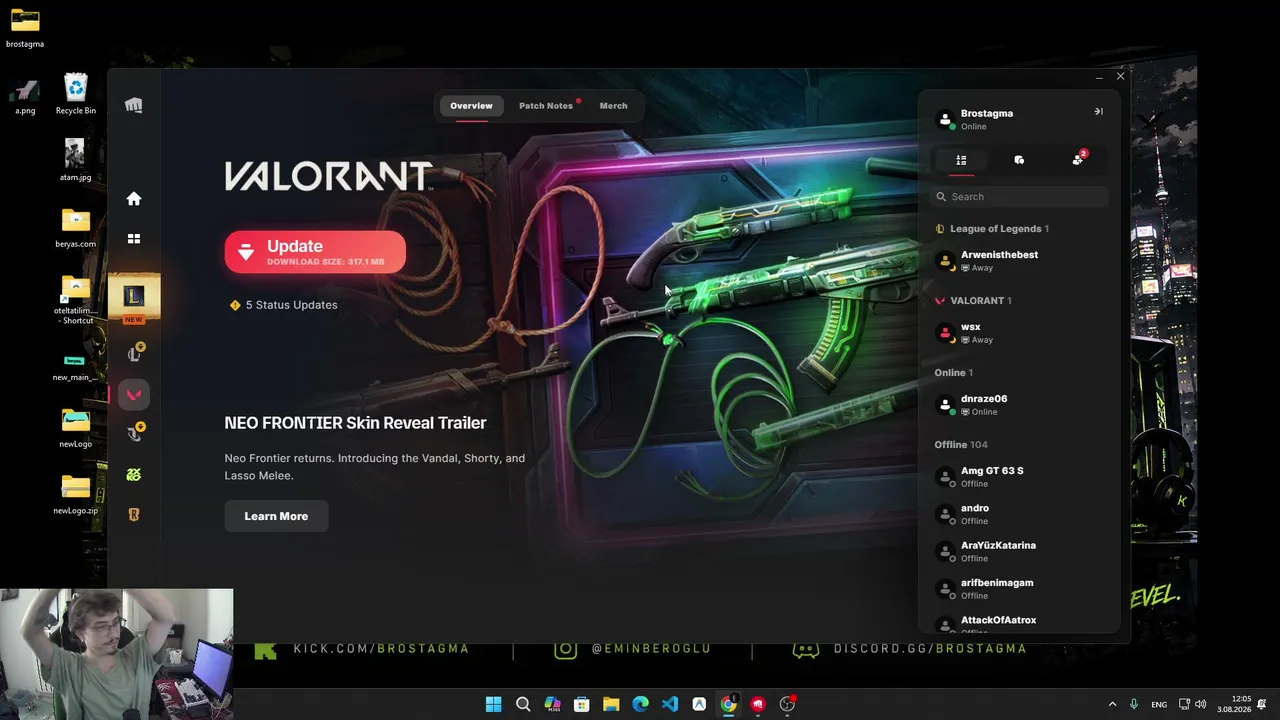The height and width of the screenshot is (720, 1280).
Task: Select offline friend AraYüzKatarina
Action: point(1019,551)
